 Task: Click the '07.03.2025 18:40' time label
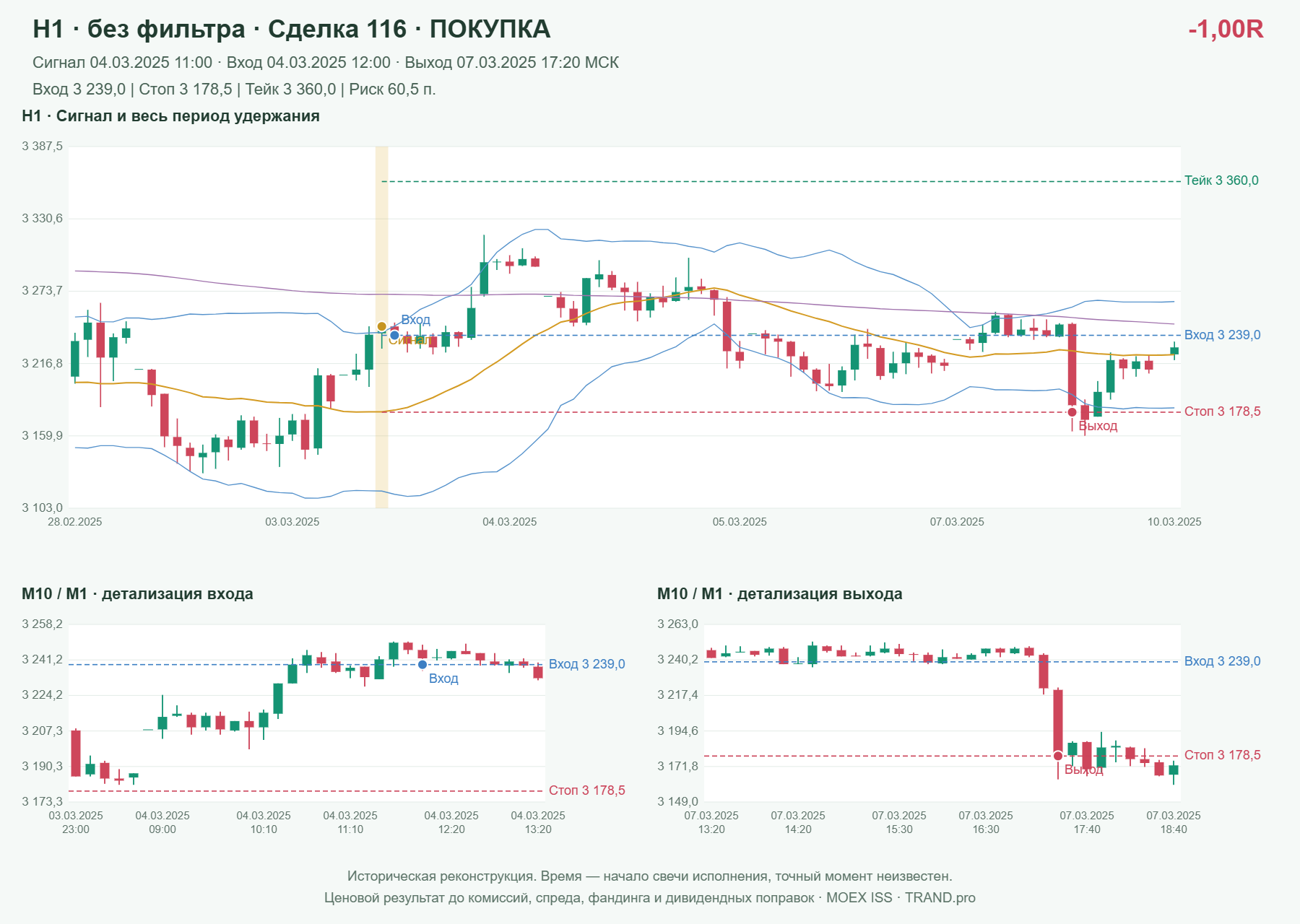(x=1174, y=822)
